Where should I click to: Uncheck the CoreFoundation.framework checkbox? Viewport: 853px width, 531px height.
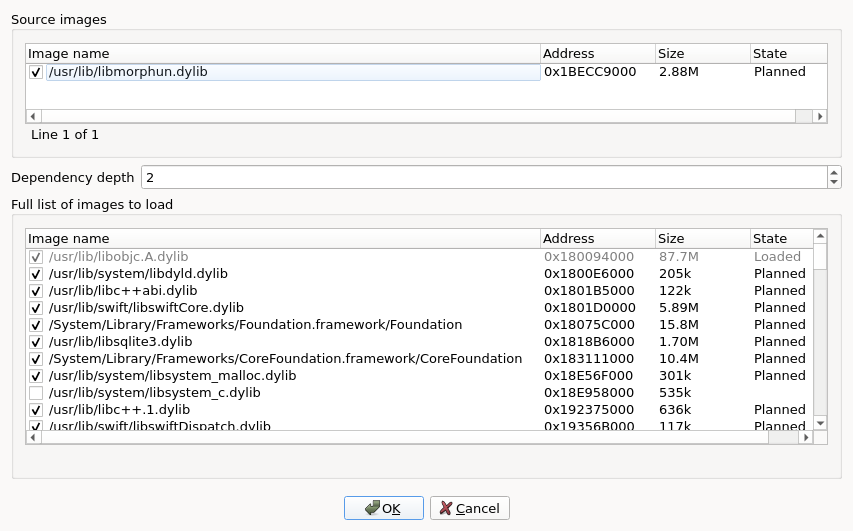pyautogui.click(x=36, y=359)
